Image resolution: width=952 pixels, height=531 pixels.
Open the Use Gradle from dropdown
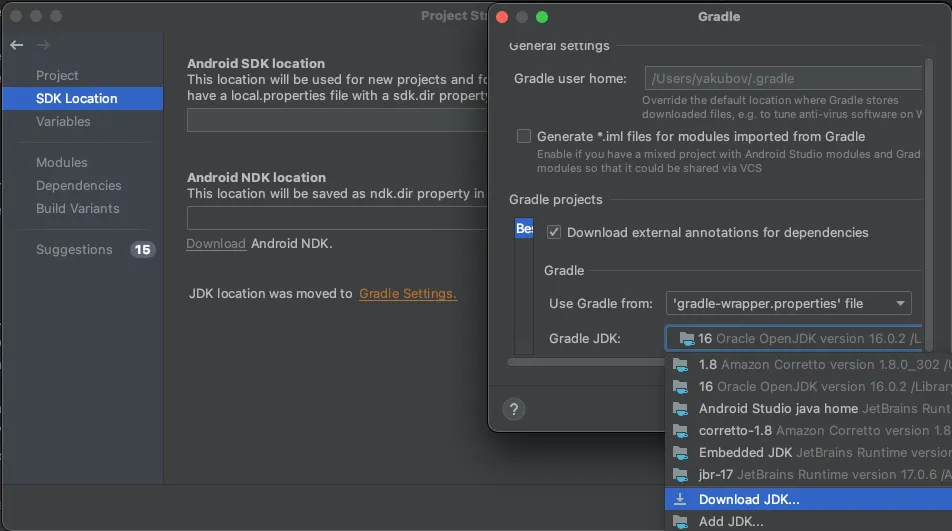pyautogui.click(x=788, y=303)
